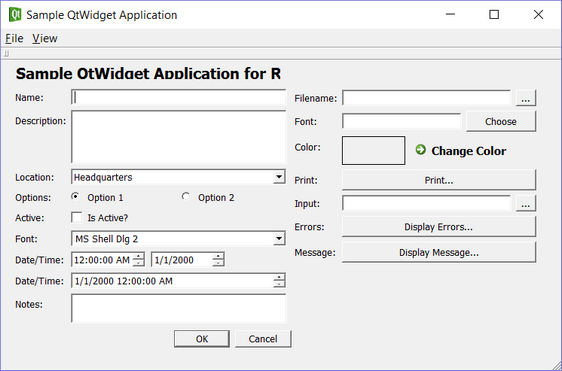The image size is (562, 371).
Task: Click the Choose font button
Action: 501,122
